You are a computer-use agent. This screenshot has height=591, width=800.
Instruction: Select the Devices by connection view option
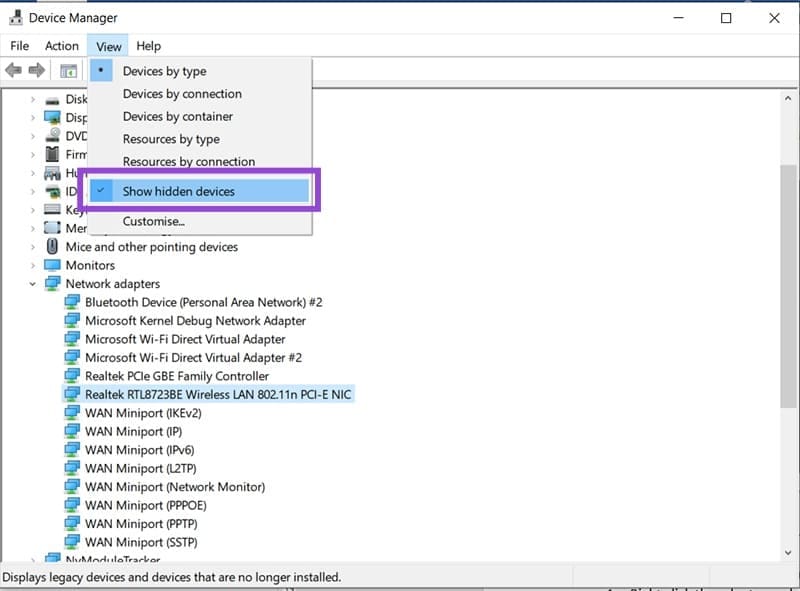pos(182,94)
